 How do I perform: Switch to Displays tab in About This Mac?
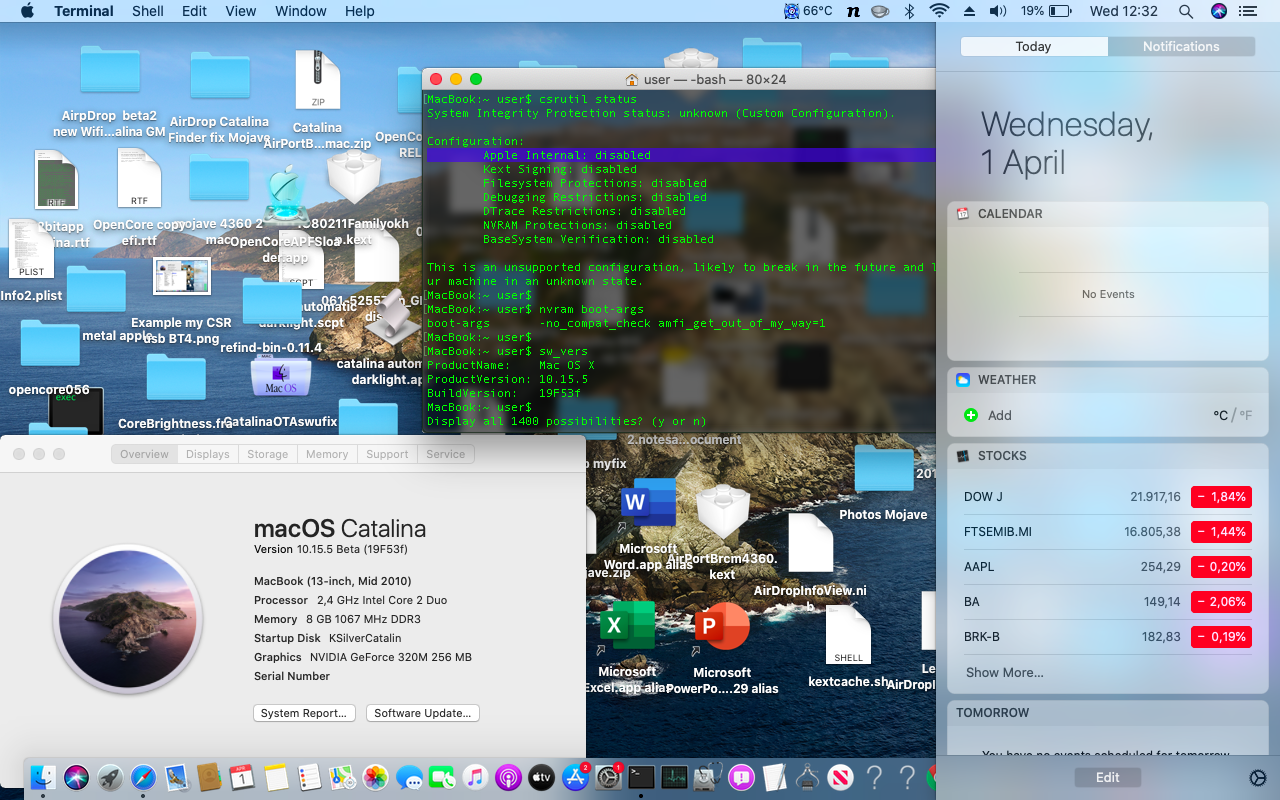click(208, 454)
